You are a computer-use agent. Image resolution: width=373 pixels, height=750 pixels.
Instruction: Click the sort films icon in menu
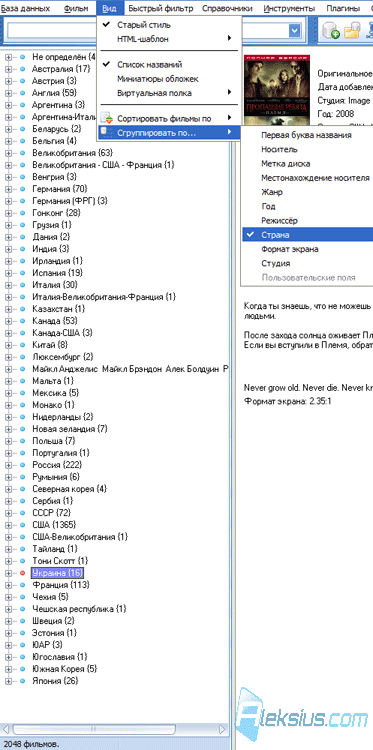tap(108, 118)
